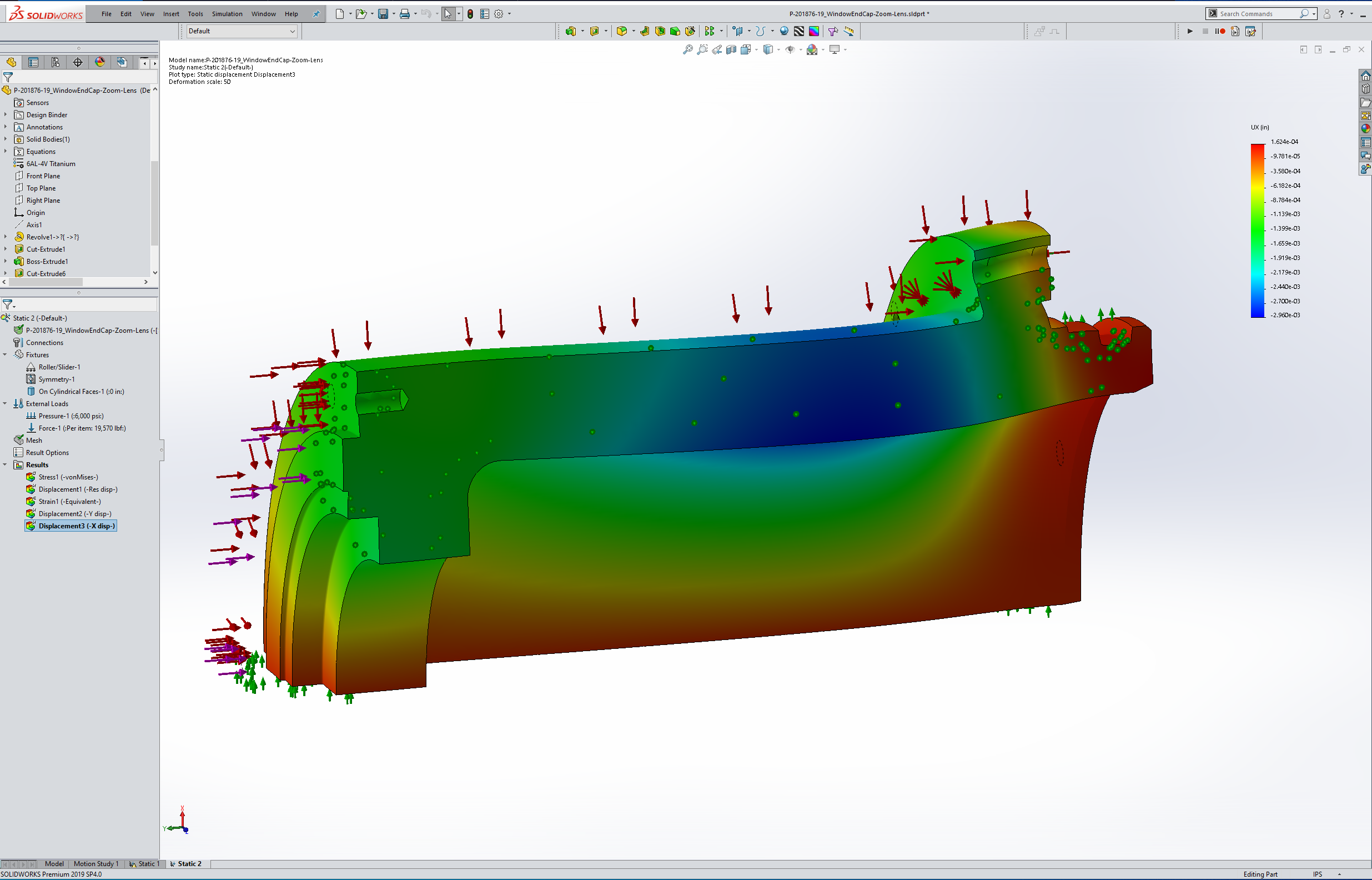The width and height of the screenshot is (1372, 880).
Task: Click the Open document icon
Action: click(361, 14)
